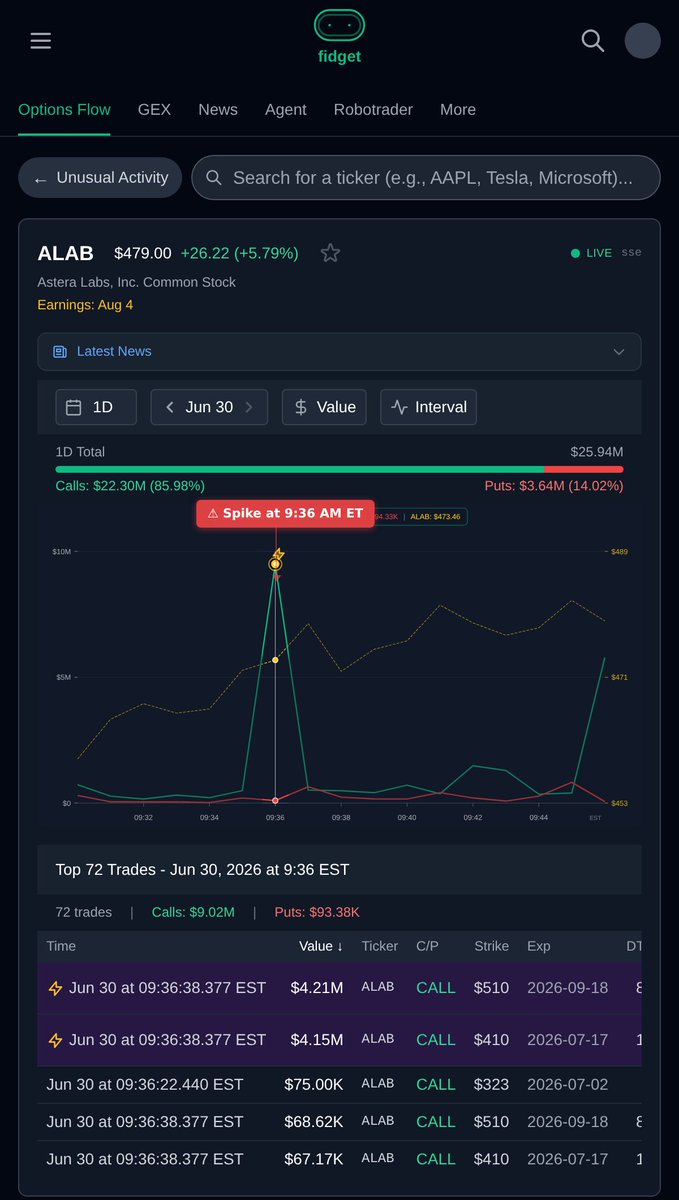
Task: Go back to Unusual Activity
Action: (x=100, y=178)
